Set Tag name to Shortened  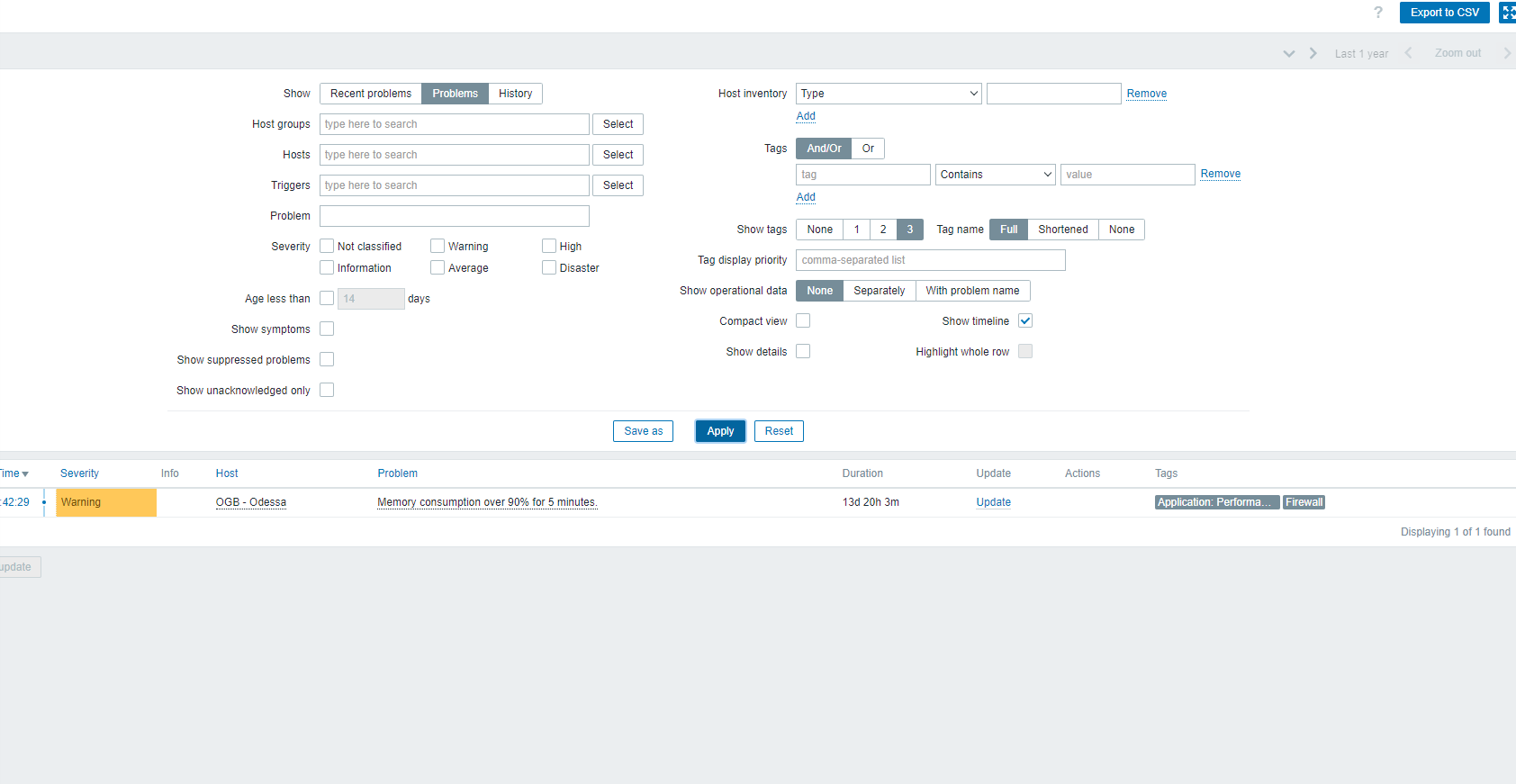click(x=1063, y=230)
